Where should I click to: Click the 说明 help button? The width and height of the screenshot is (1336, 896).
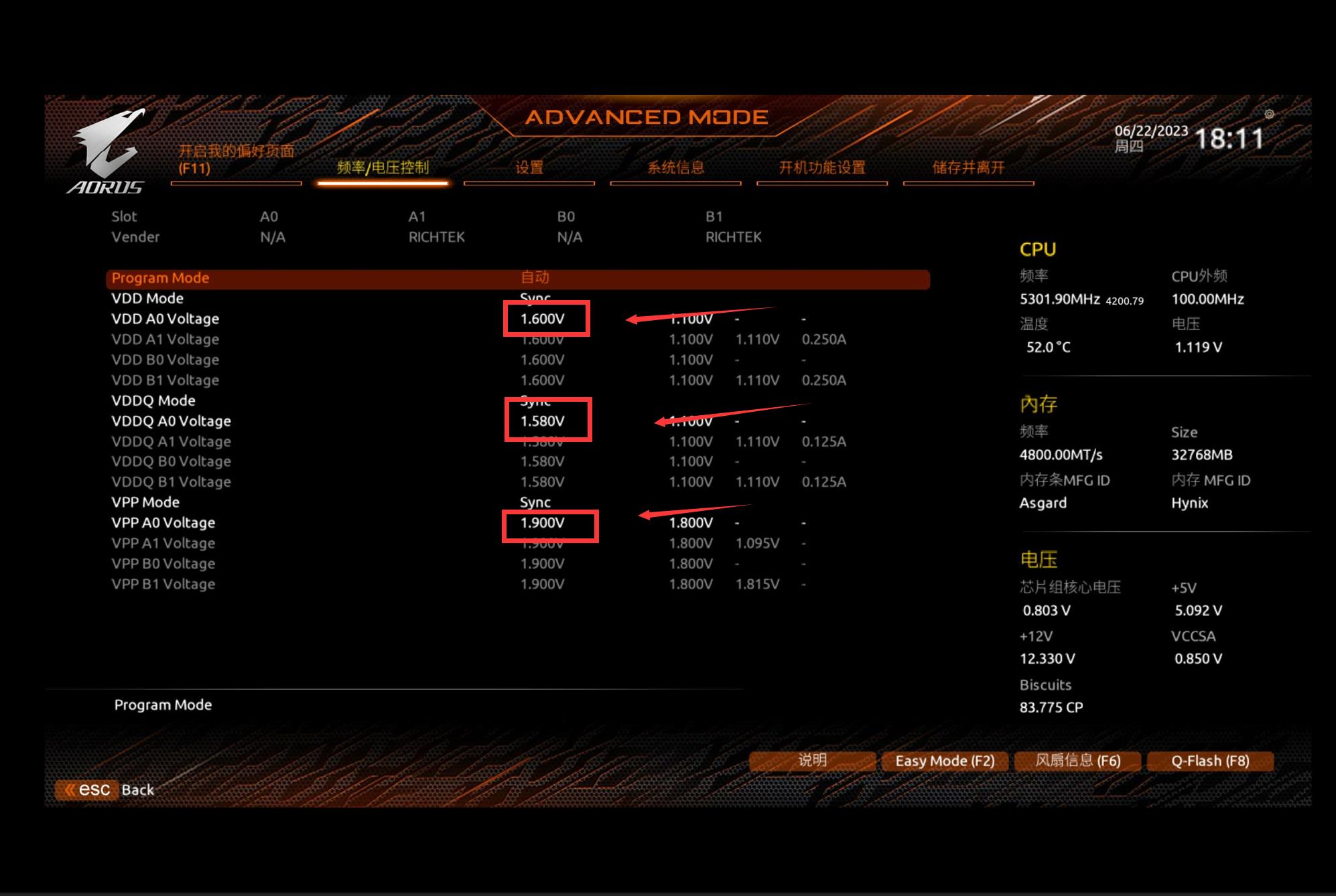[812, 761]
